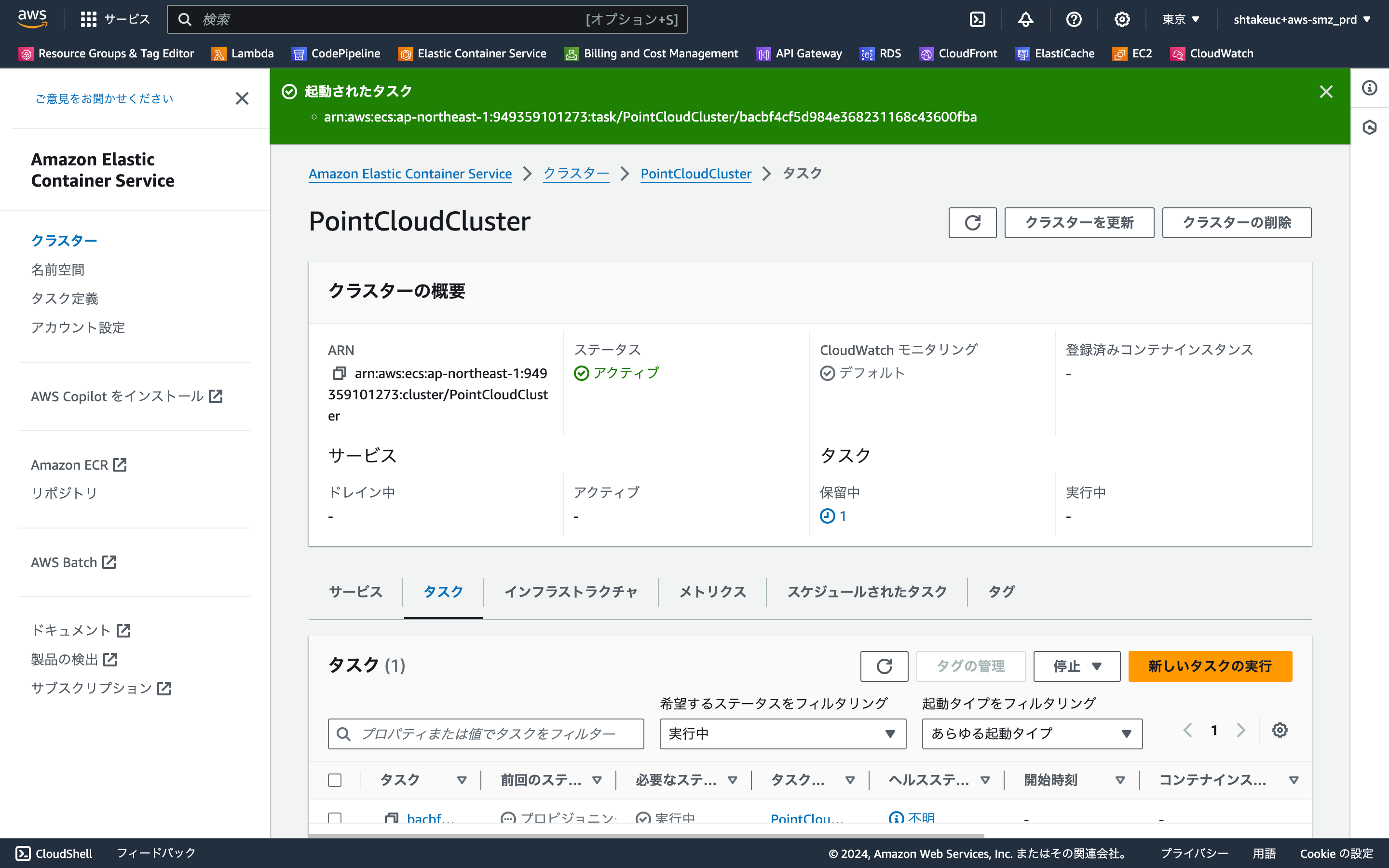Open CloudShell icon in top bar

(x=978, y=19)
